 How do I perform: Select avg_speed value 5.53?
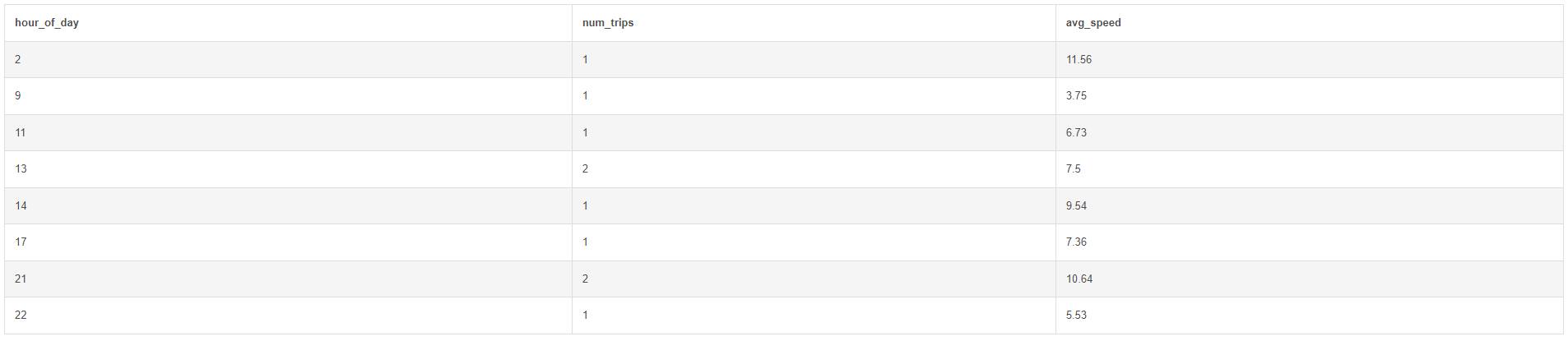[1076, 316]
